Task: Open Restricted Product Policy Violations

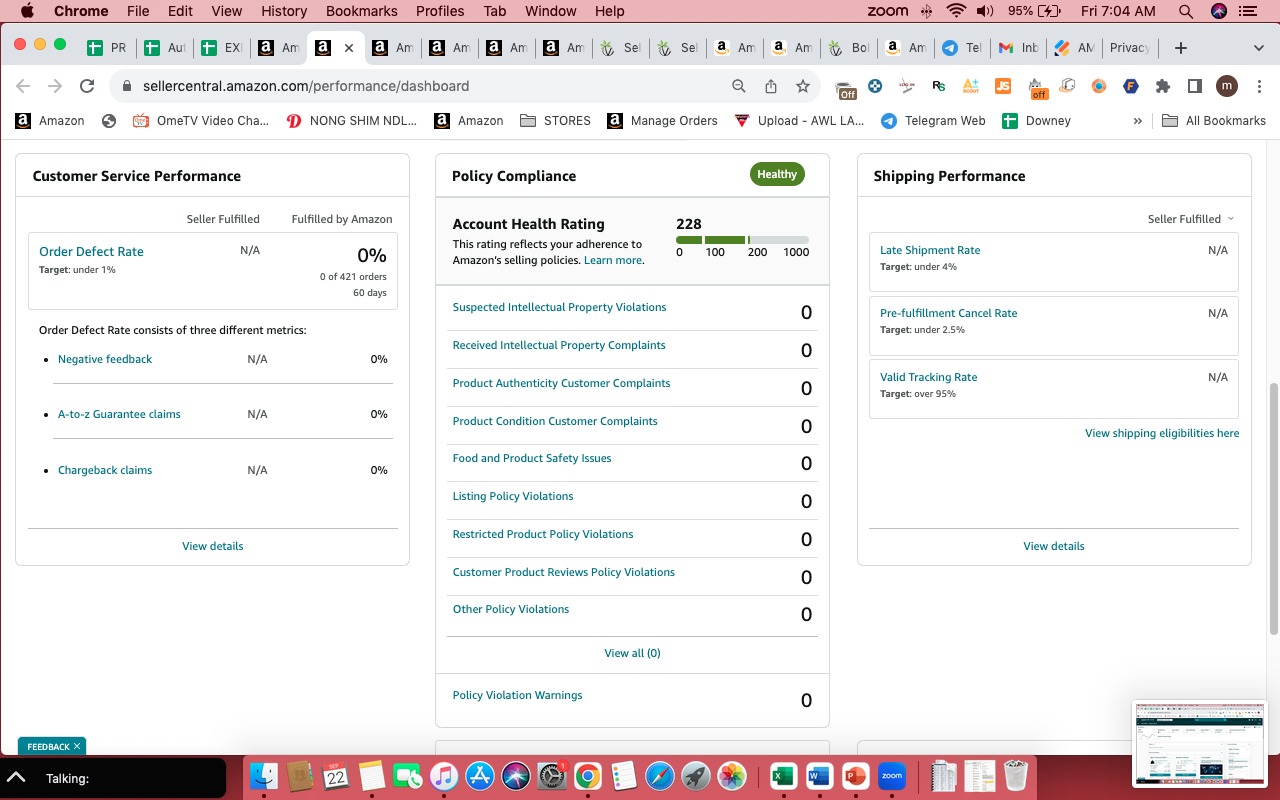Action: point(543,534)
